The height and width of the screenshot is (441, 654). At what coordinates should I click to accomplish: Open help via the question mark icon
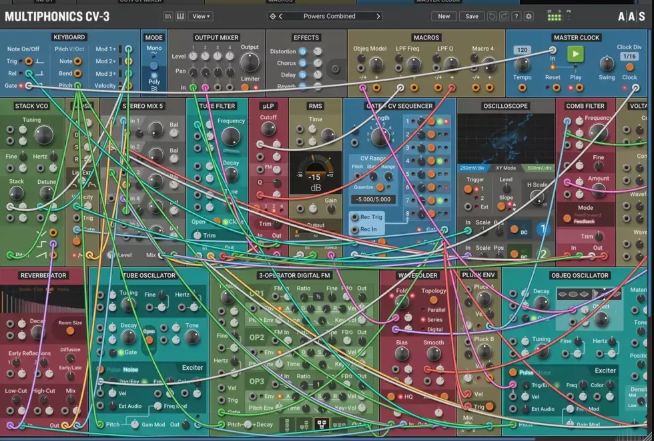tap(516, 16)
